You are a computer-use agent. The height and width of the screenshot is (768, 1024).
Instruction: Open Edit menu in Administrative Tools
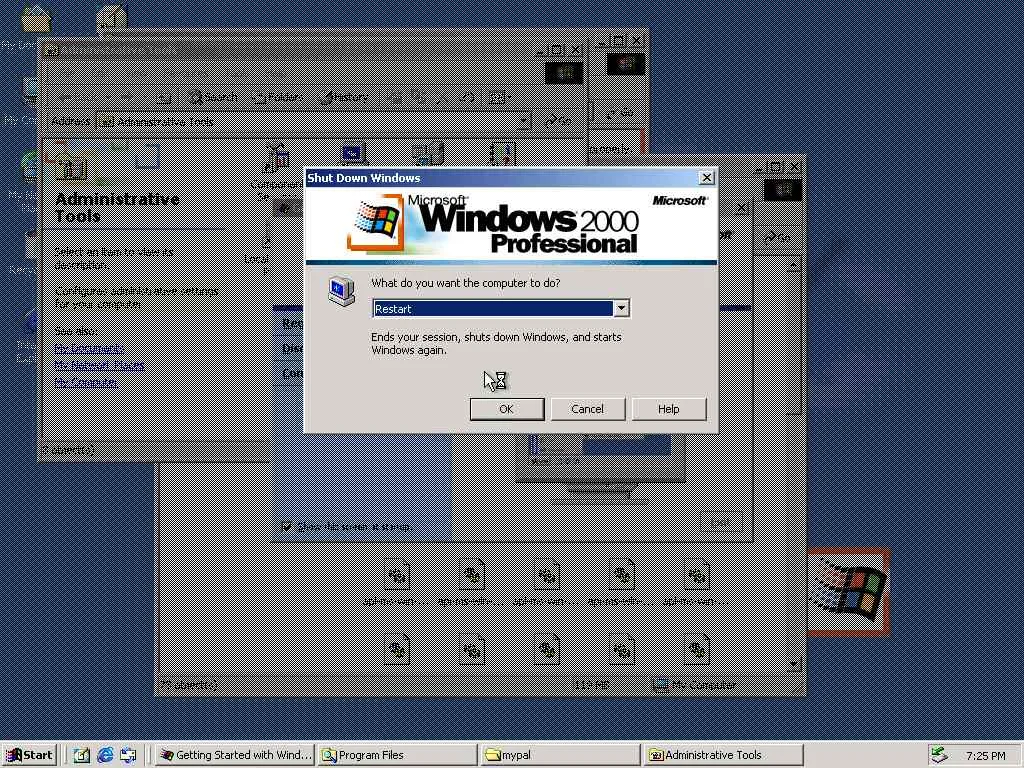100,73
